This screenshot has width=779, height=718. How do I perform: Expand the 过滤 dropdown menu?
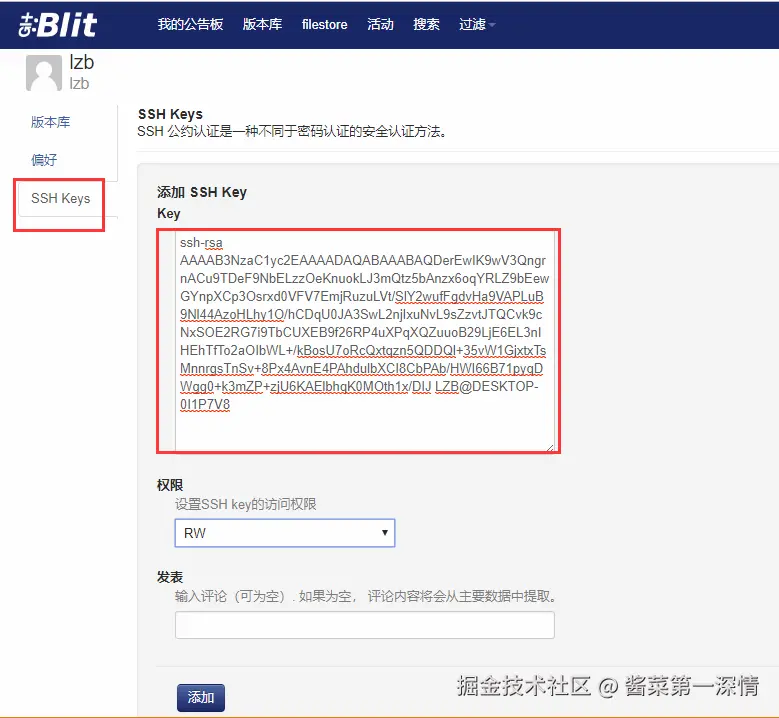[477, 24]
